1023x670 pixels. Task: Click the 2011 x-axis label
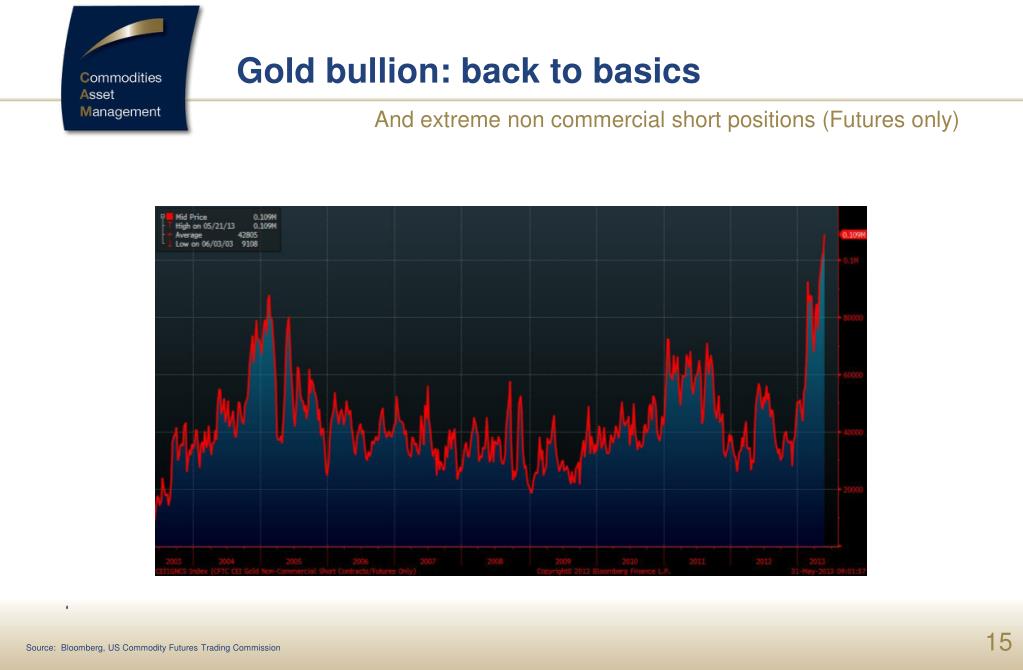pyautogui.click(x=697, y=561)
